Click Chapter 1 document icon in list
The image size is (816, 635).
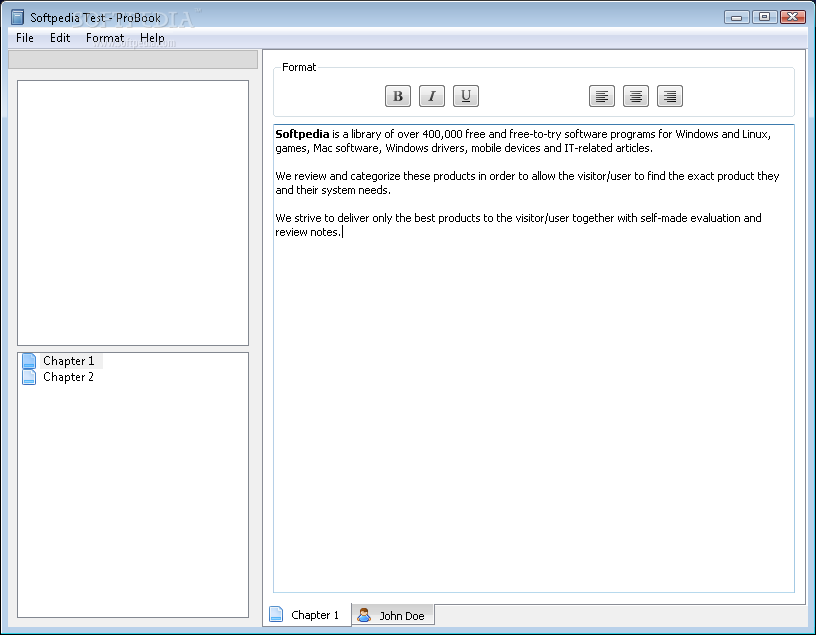(29, 361)
